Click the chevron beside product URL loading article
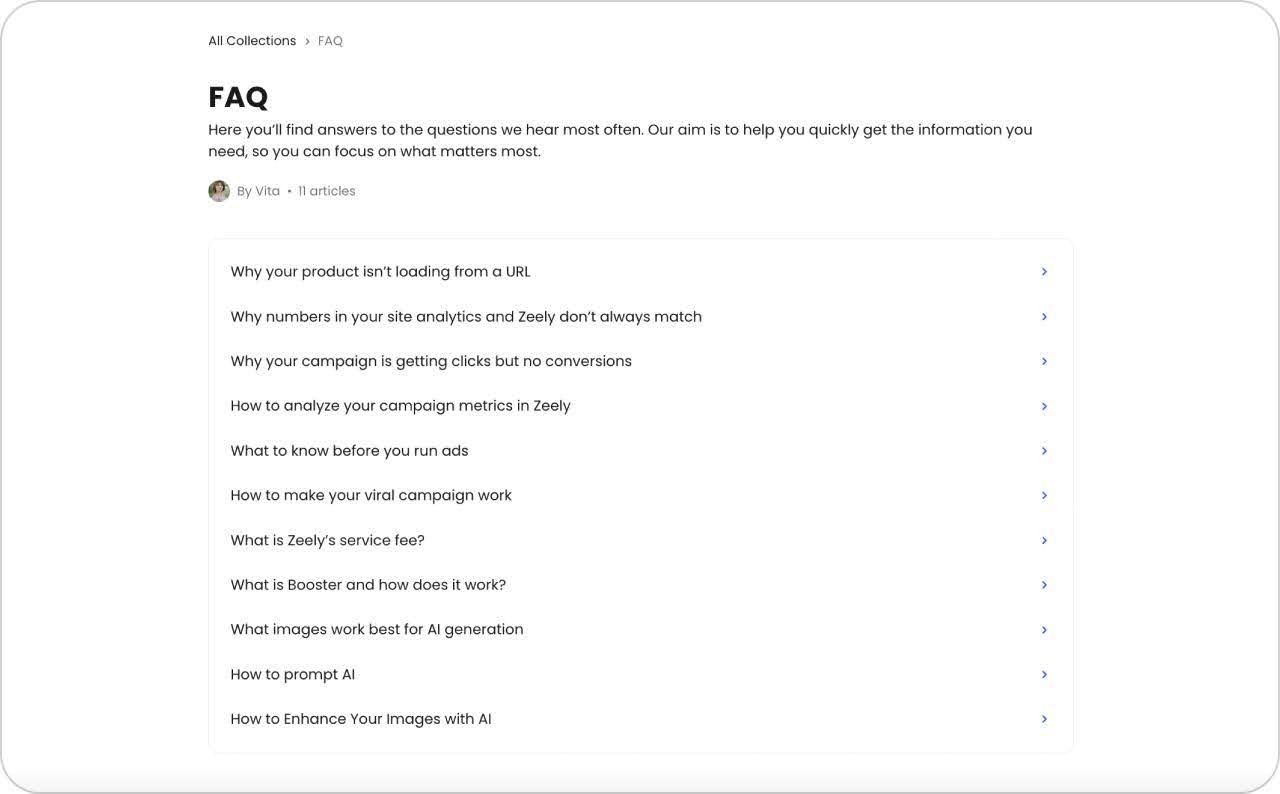 point(1044,272)
